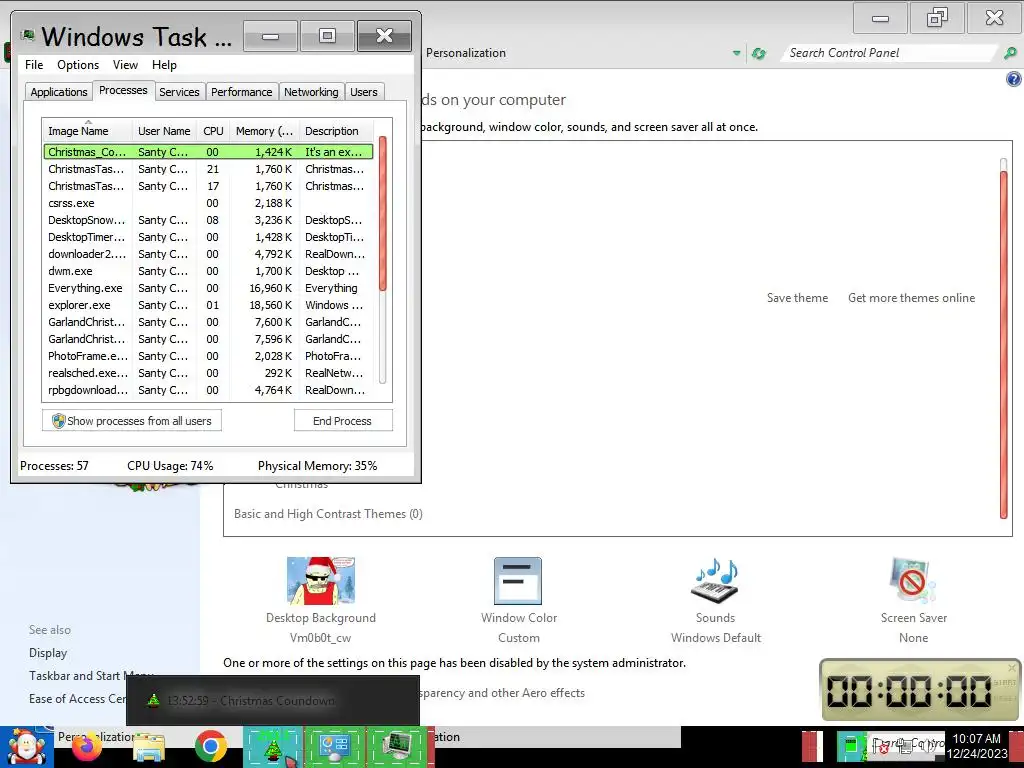The image size is (1024, 768).
Task: Click the themes list red vertical scrollbar
Action: tap(1004, 343)
